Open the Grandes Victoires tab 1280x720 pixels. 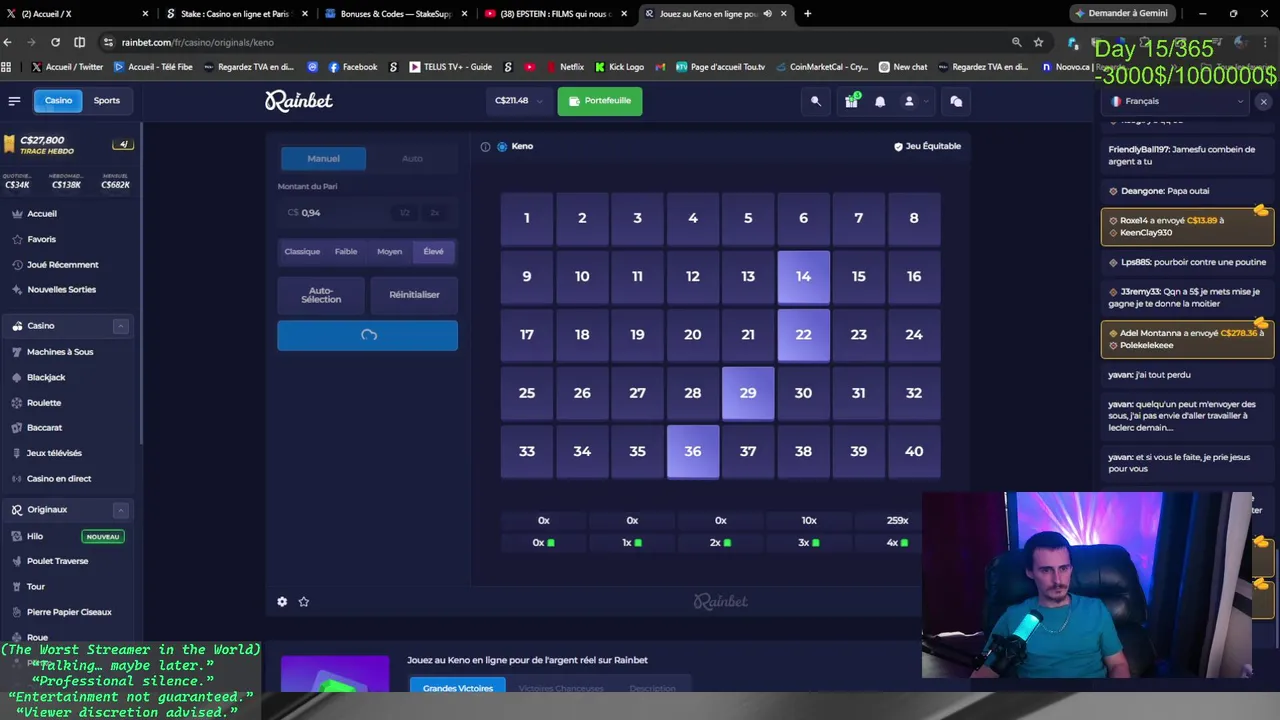[457, 688]
